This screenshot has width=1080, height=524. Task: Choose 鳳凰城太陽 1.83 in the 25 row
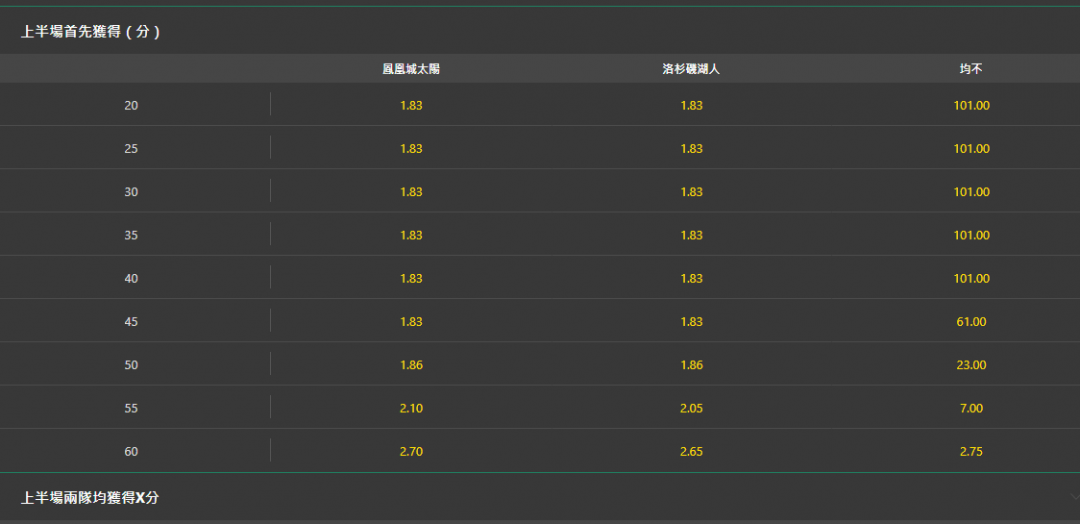pyautogui.click(x=411, y=149)
